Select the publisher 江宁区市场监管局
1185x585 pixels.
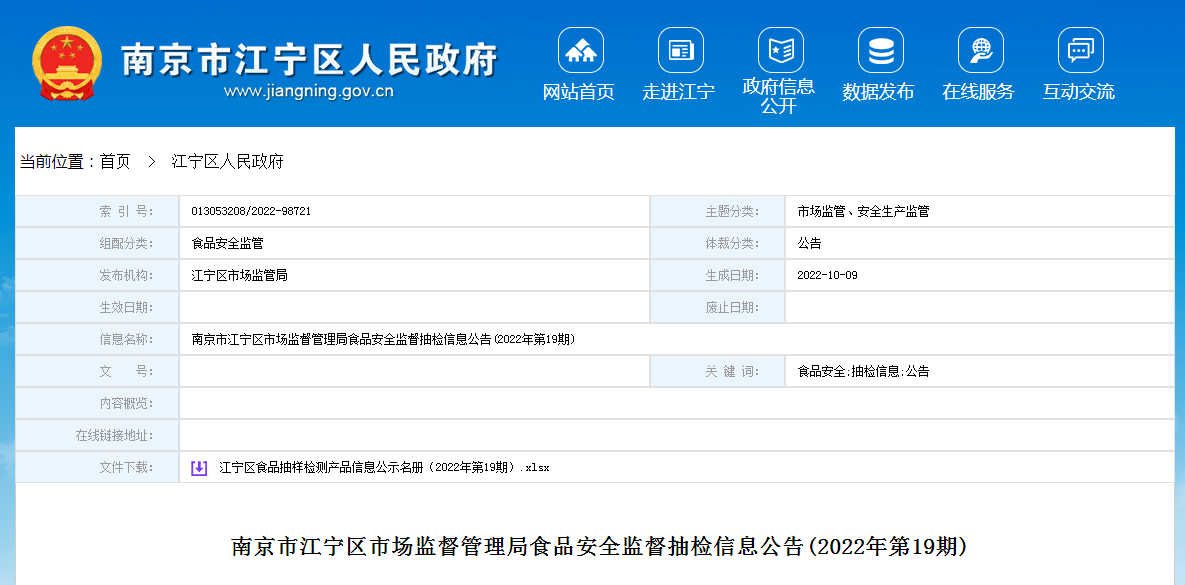240,275
